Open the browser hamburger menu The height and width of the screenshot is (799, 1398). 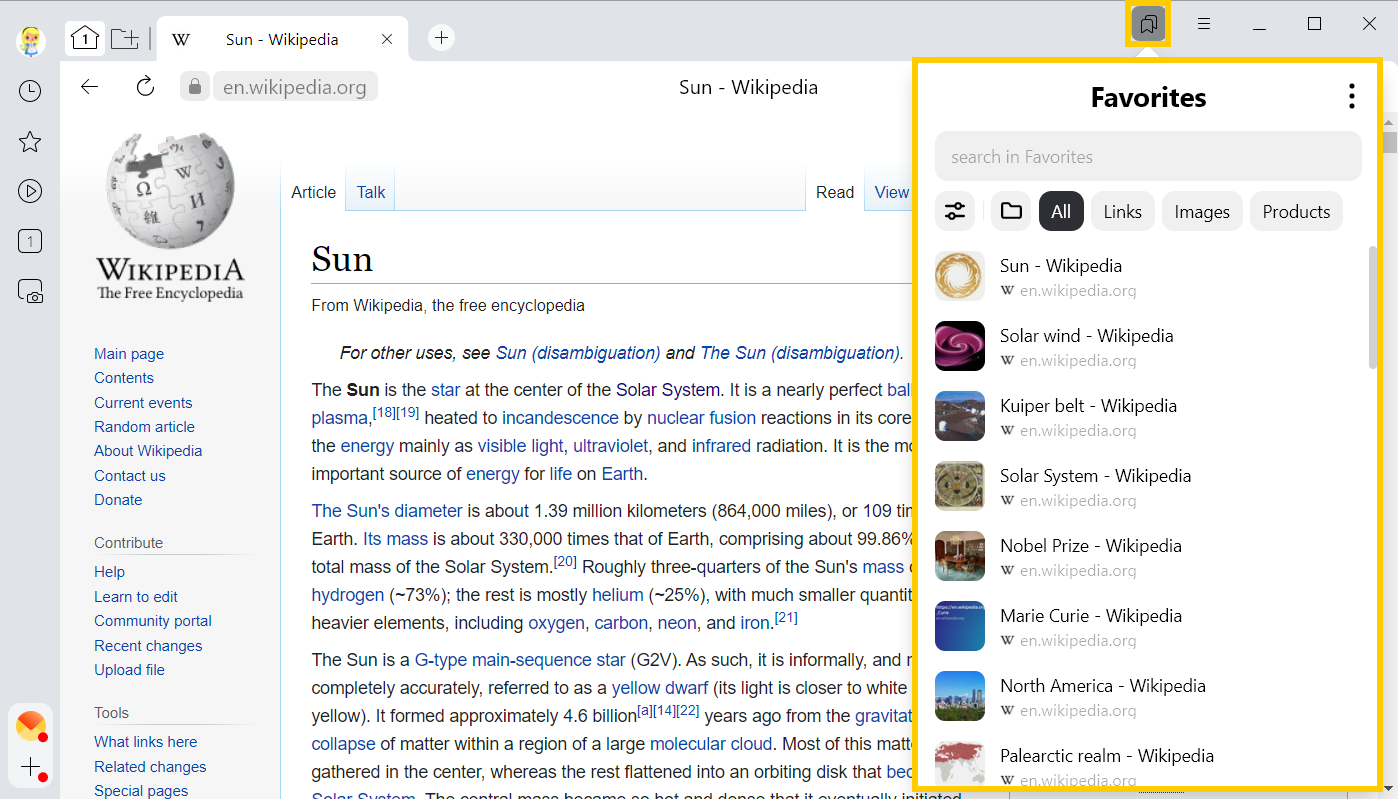coord(1204,24)
